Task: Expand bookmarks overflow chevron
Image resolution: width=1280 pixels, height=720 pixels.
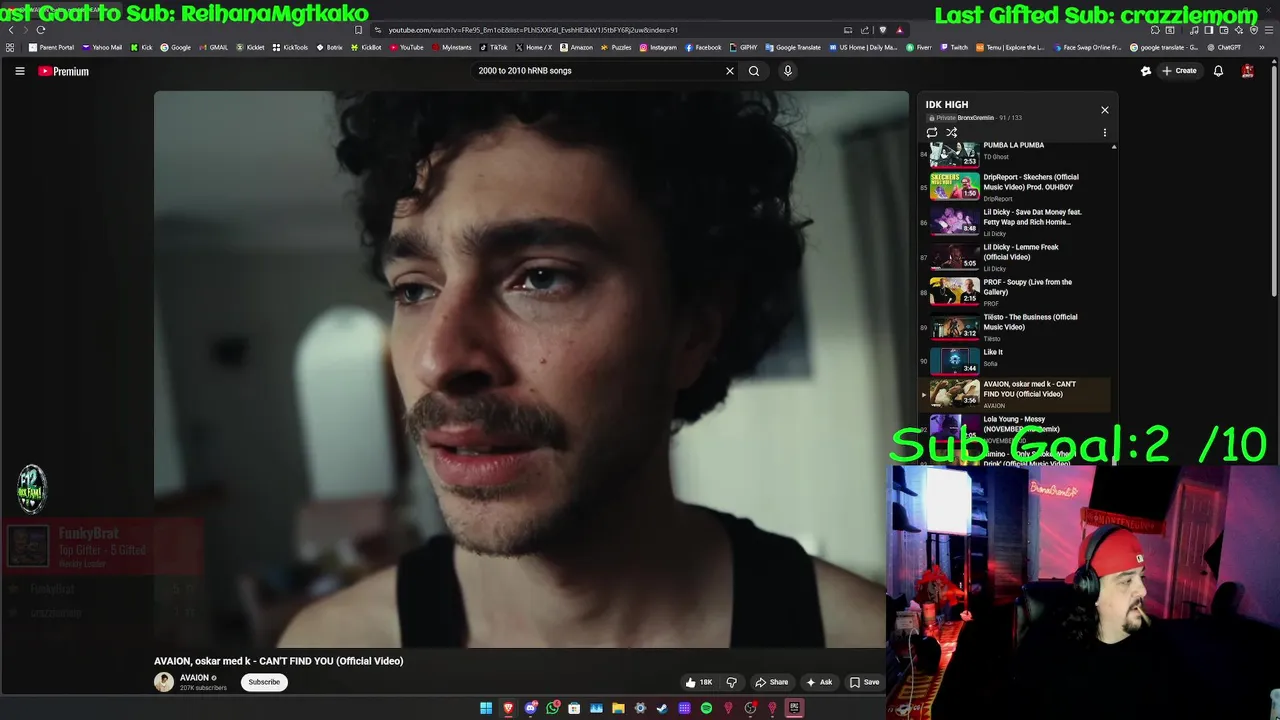Action: tap(1262, 47)
